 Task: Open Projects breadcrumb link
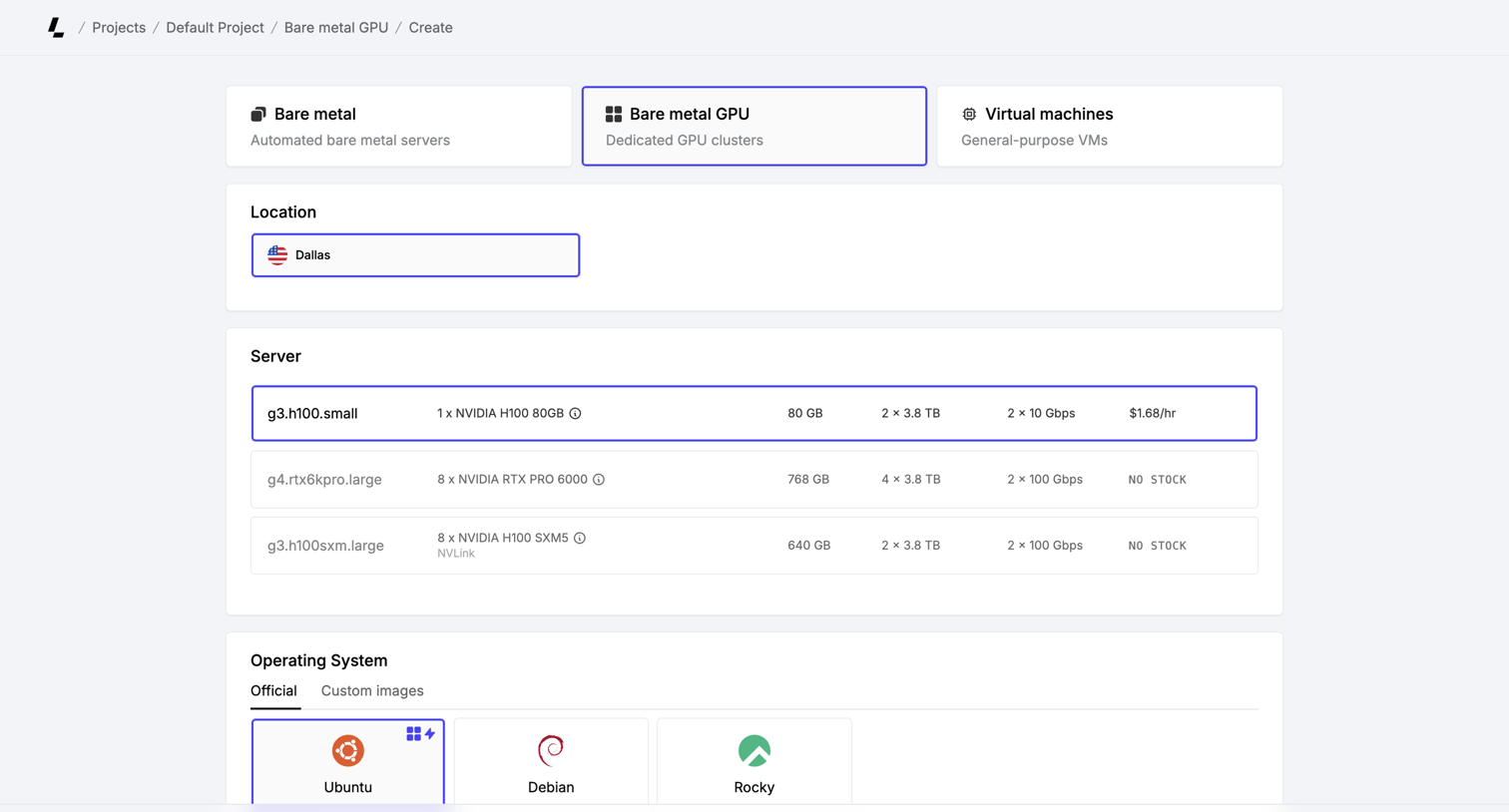(119, 28)
